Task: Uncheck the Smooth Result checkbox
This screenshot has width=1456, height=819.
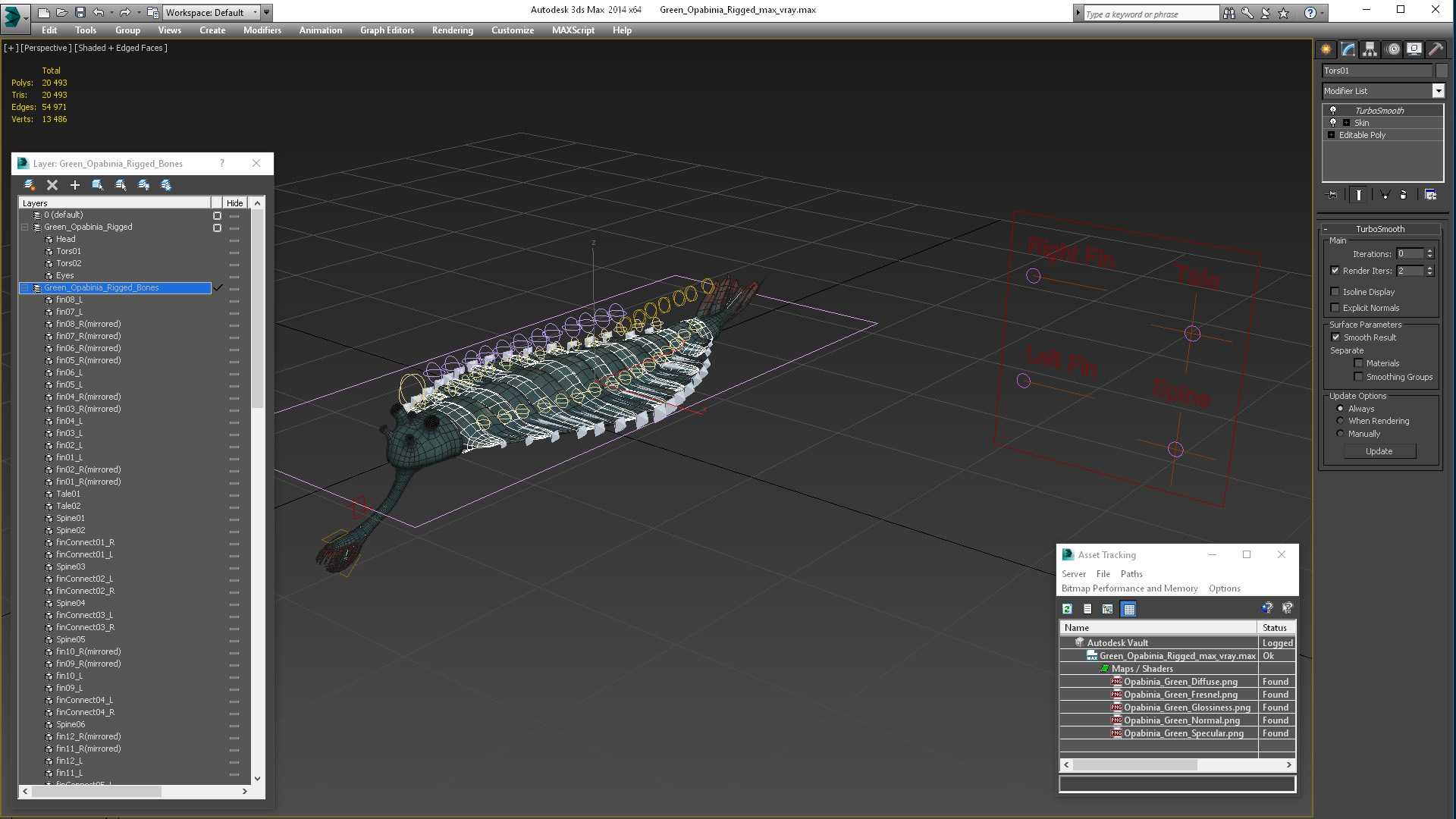Action: [x=1335, y=337]
